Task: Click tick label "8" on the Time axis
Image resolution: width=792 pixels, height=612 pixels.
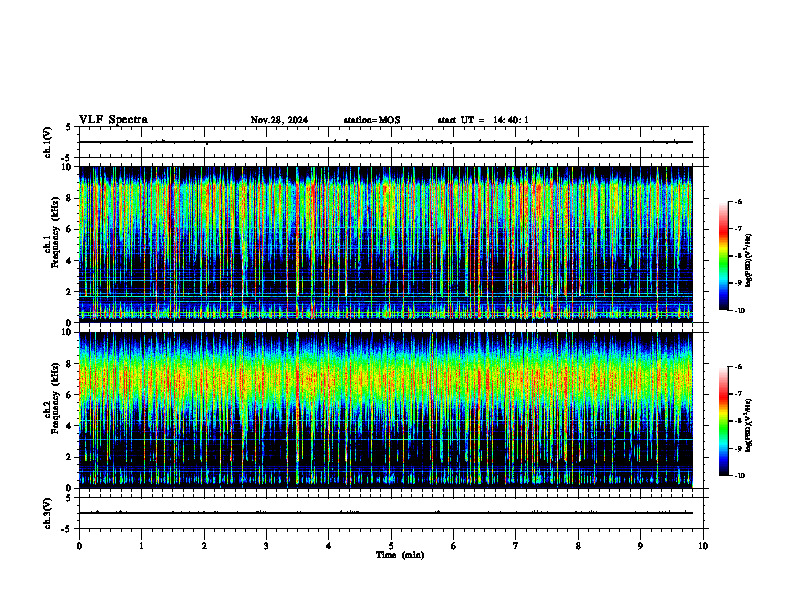Action: [578, 546]
